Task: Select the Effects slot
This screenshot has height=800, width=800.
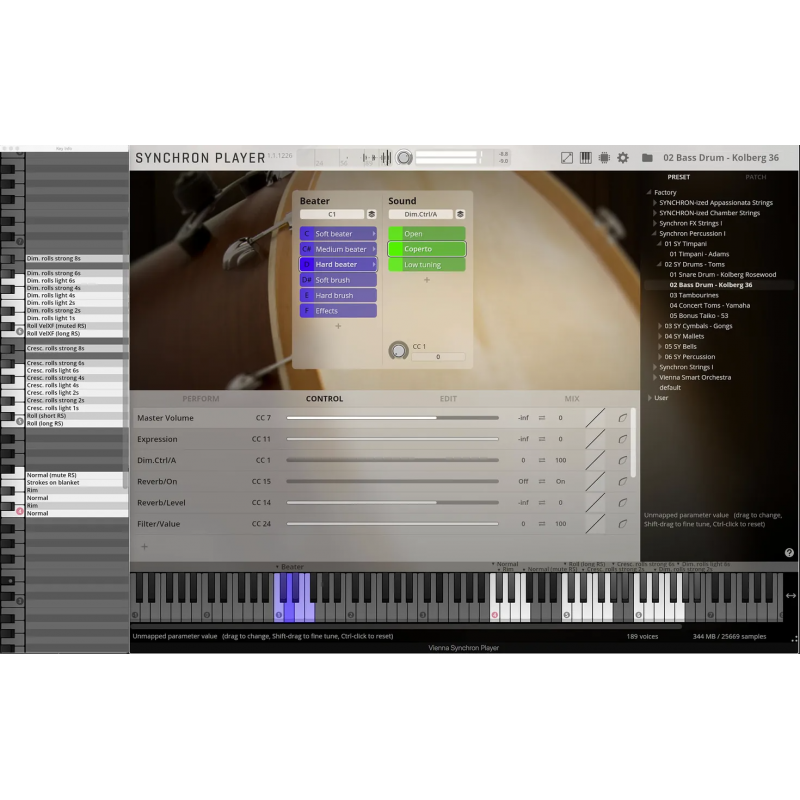Action: pos(338,311)
